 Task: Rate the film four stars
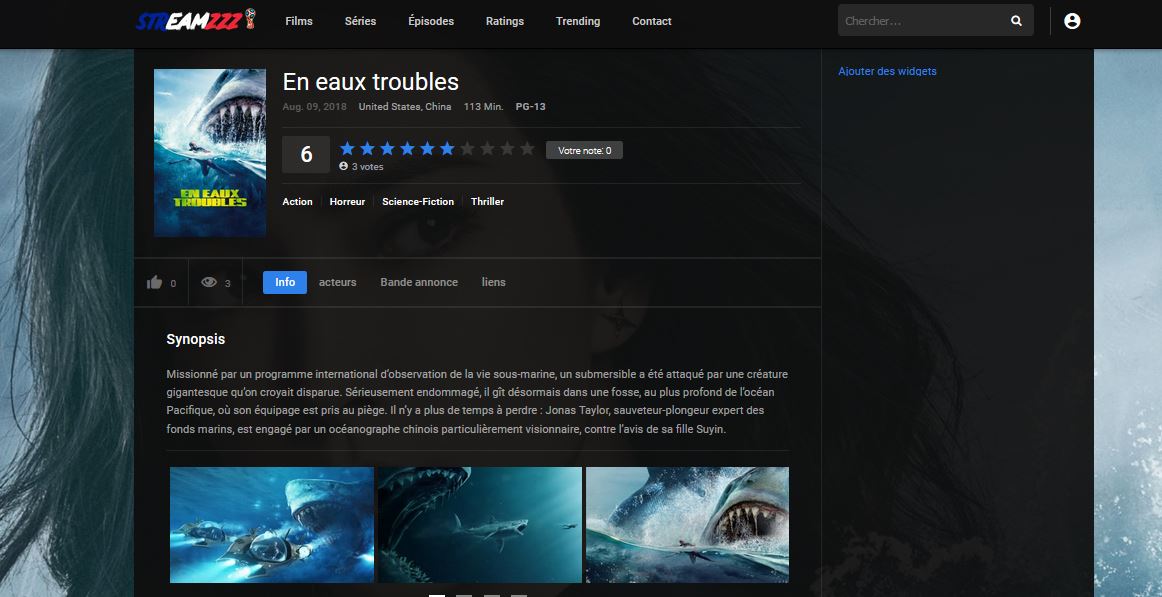(407, 149)
